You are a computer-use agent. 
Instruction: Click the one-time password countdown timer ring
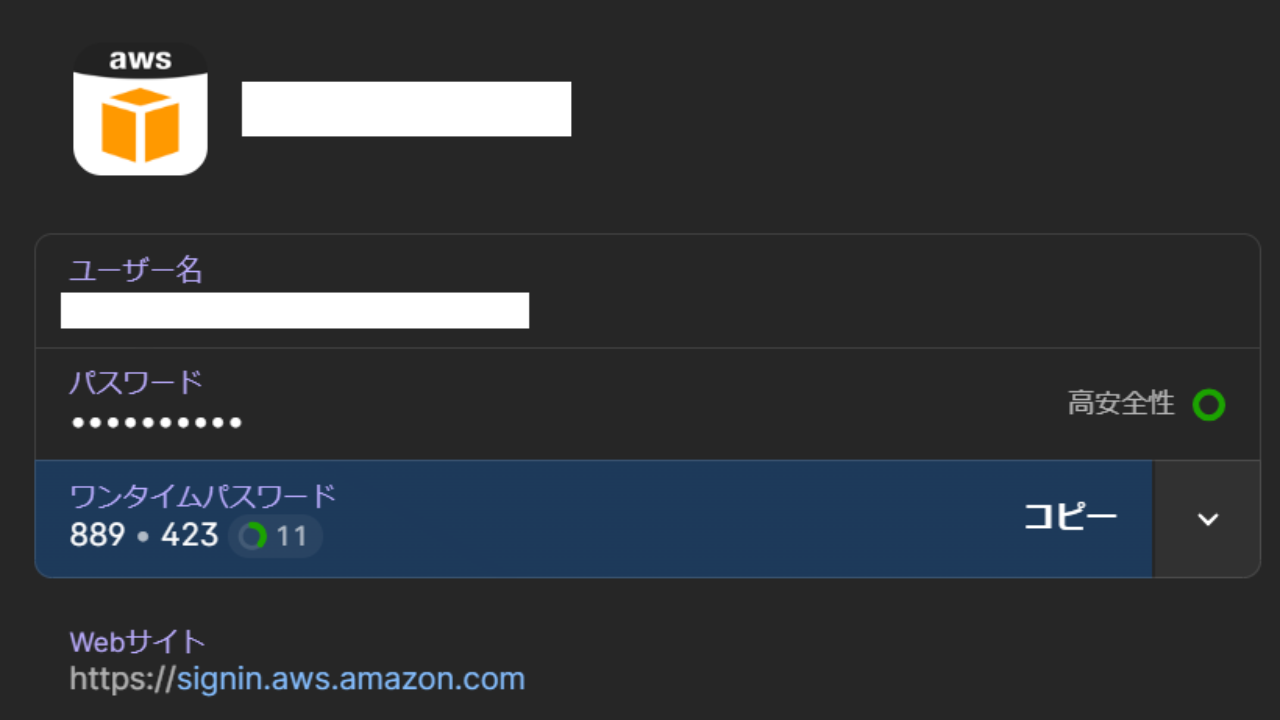253,536
